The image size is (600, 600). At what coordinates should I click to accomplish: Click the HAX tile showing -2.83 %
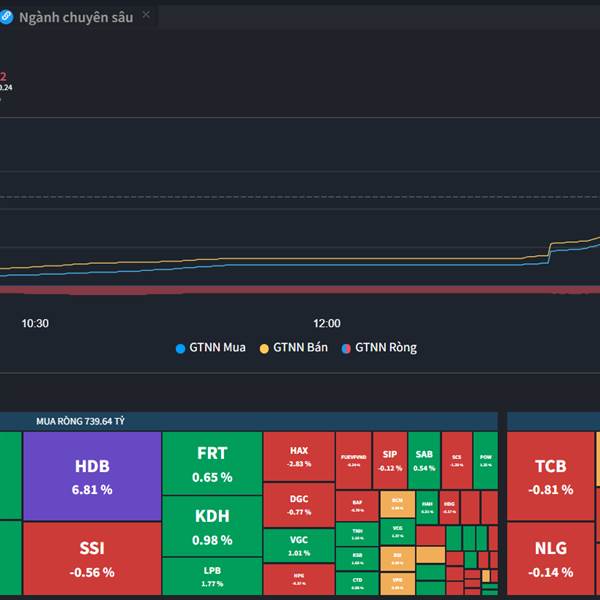299,457
